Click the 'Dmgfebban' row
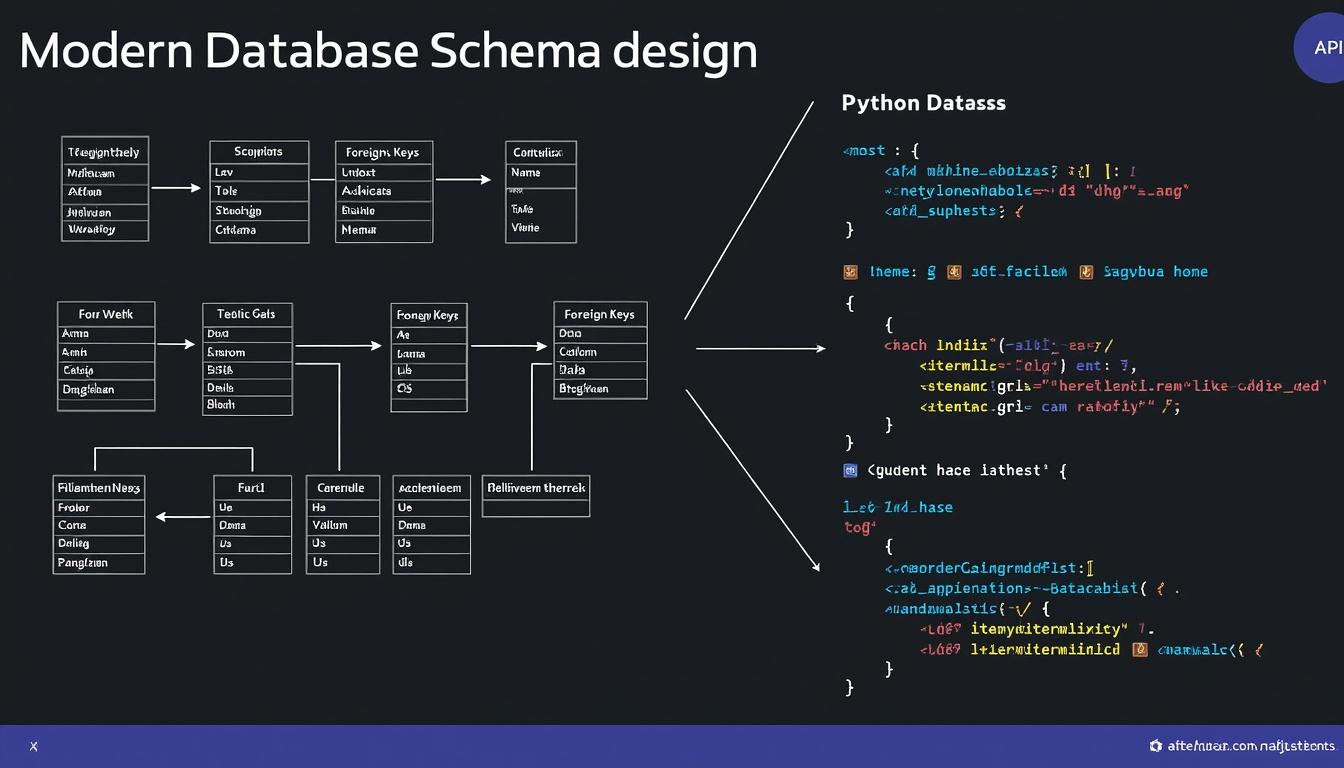Image resolution: width=1344 pixels, height=768 pixels. (106, 390)
